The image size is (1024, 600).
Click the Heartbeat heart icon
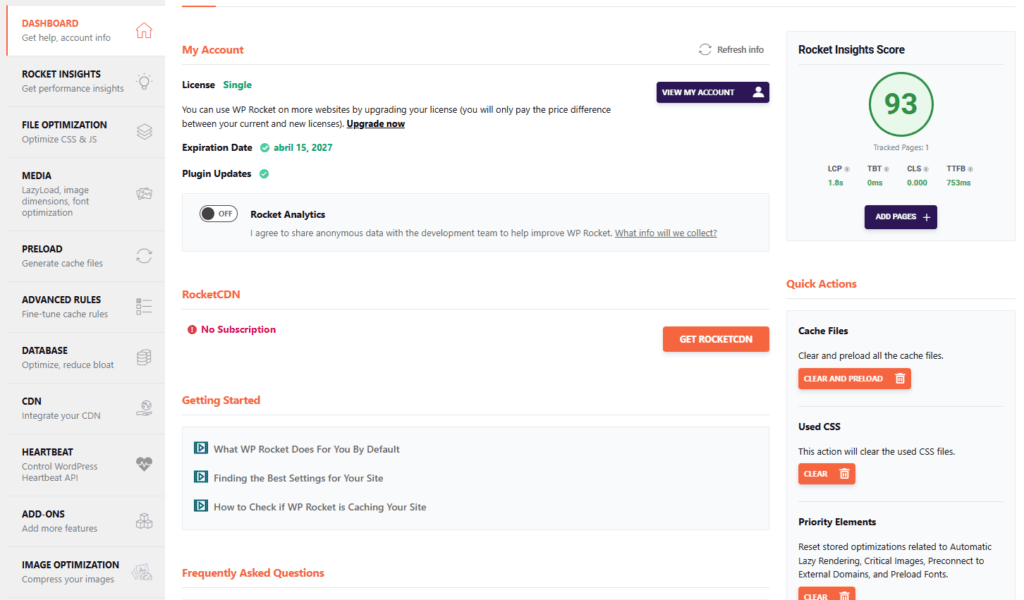pyautogui.click(x=144, y=464)
